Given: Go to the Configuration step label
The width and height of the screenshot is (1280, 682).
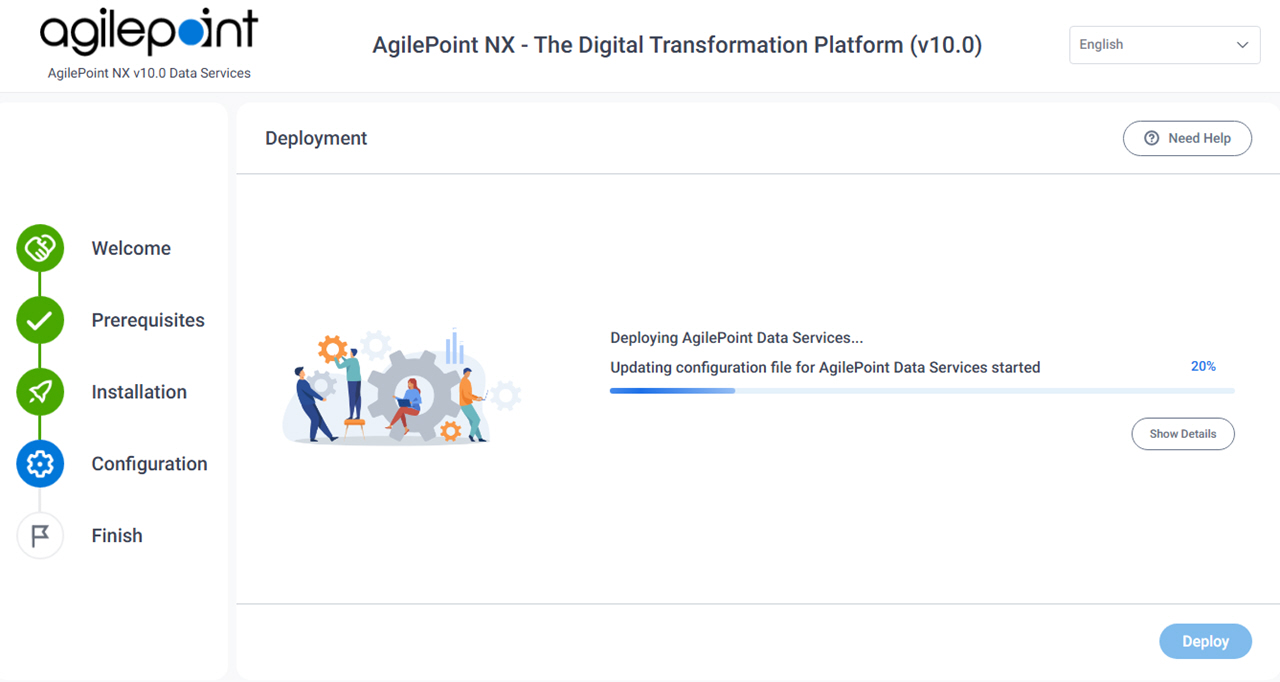Looking at the screenshot, I should pos(149,464).
